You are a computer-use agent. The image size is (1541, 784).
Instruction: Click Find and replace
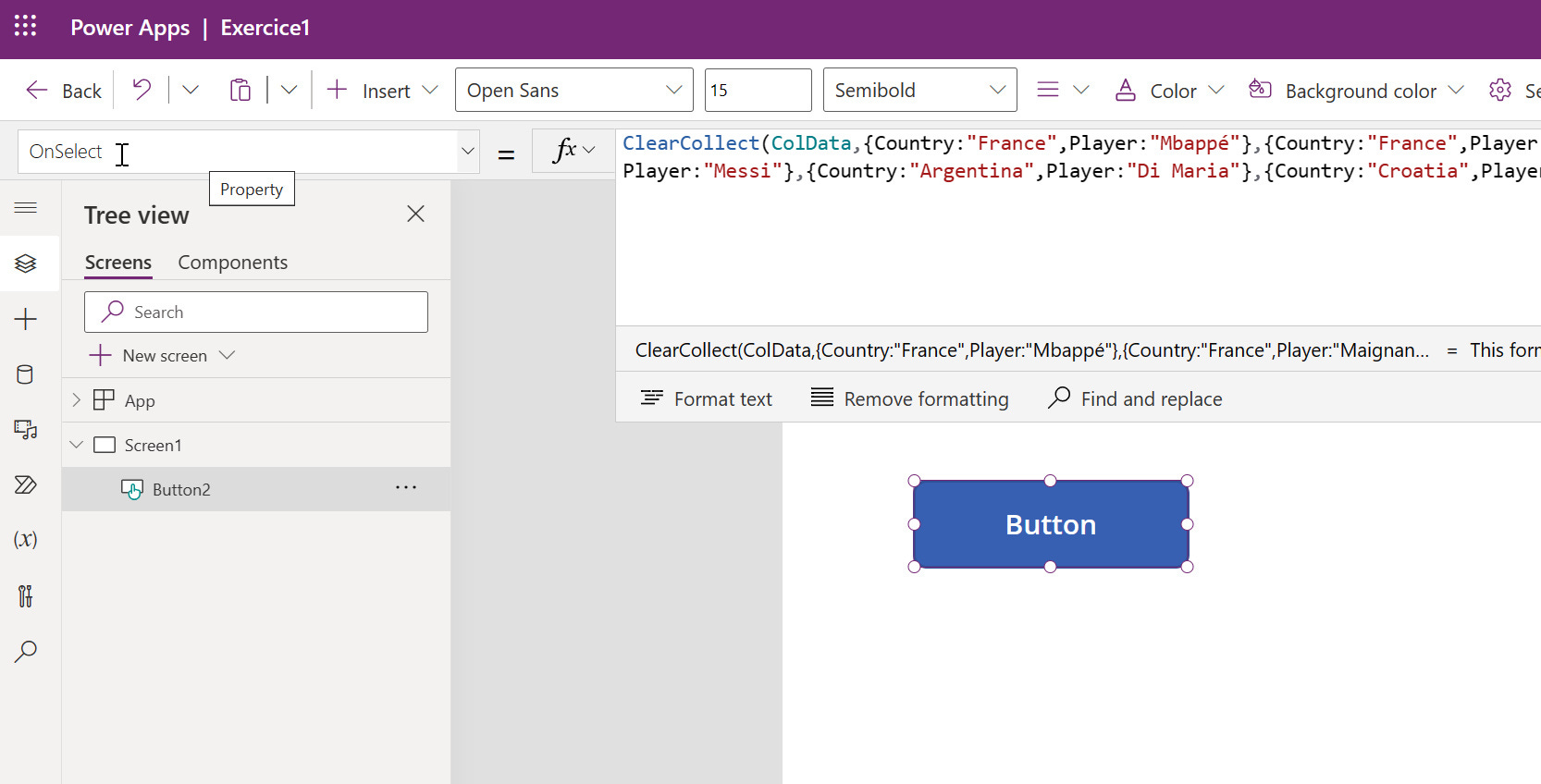coord(1135,398)
